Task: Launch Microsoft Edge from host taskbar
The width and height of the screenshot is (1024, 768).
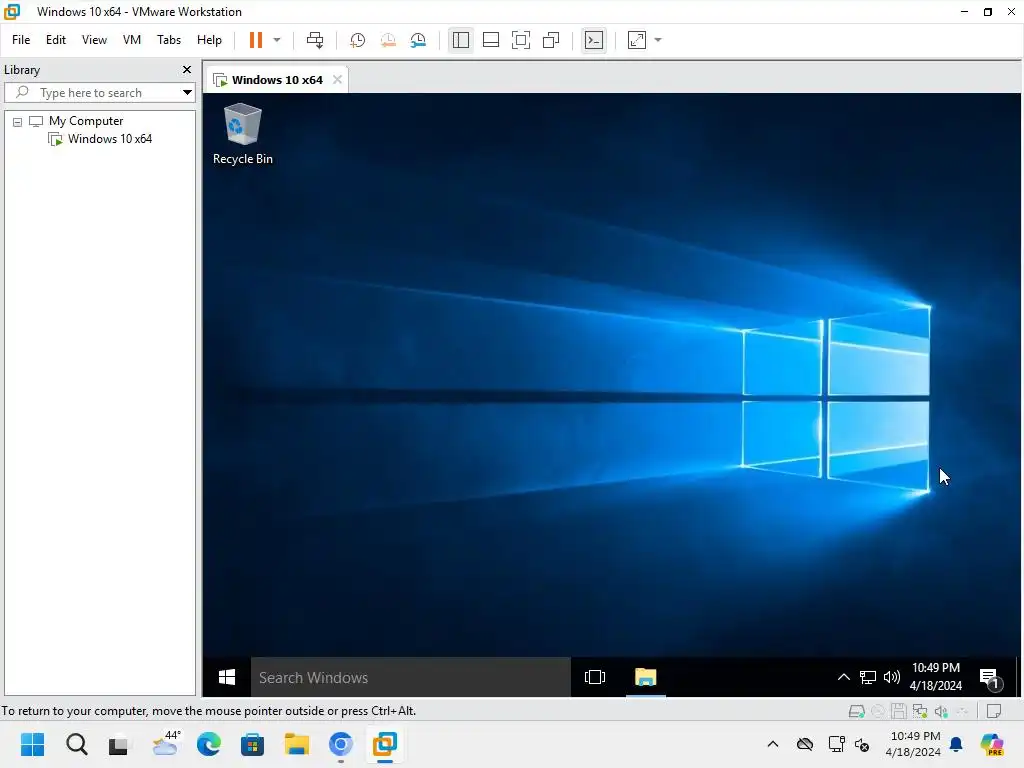Action: [209, 744]
